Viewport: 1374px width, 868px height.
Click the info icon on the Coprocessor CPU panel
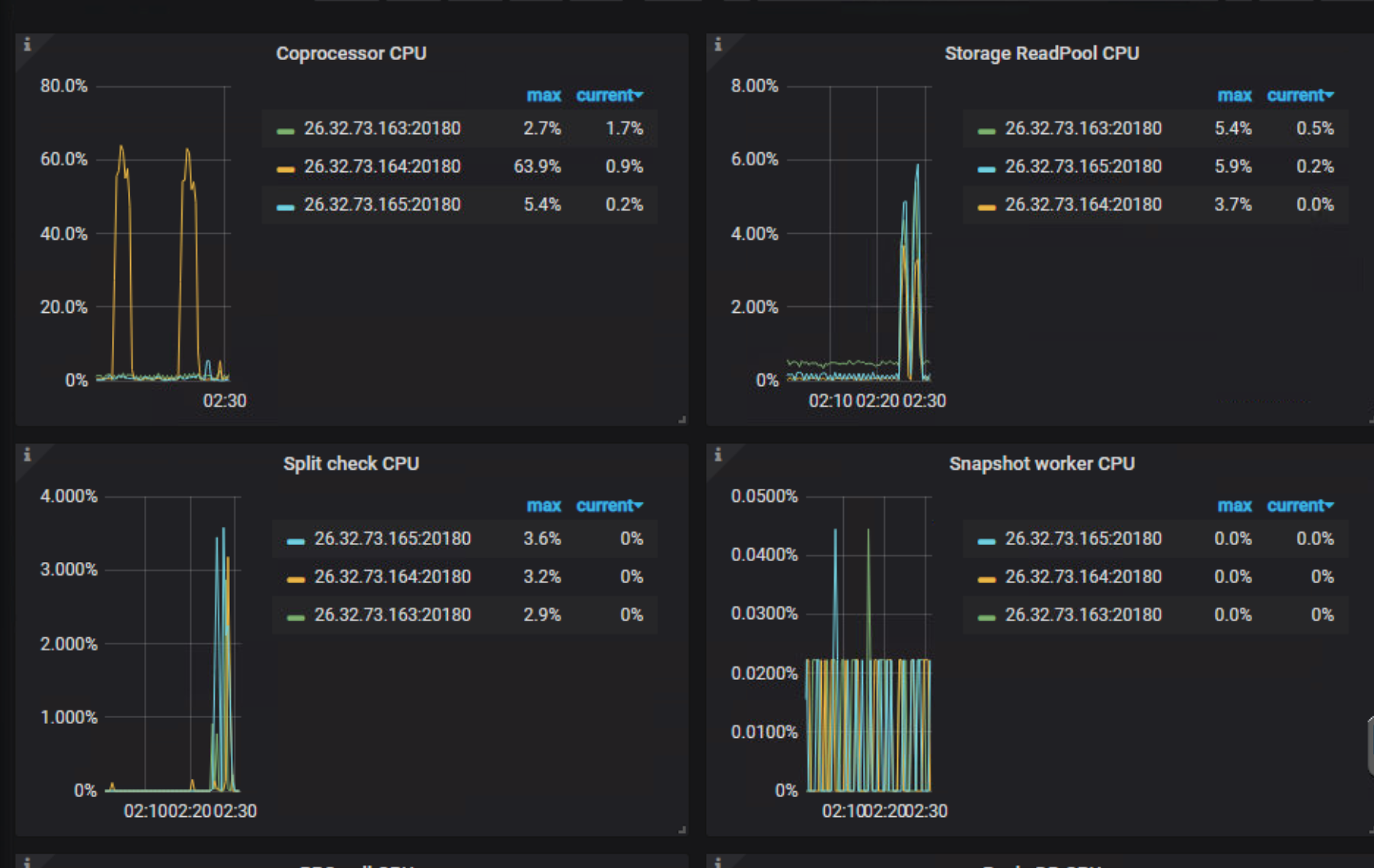point(27,44)
